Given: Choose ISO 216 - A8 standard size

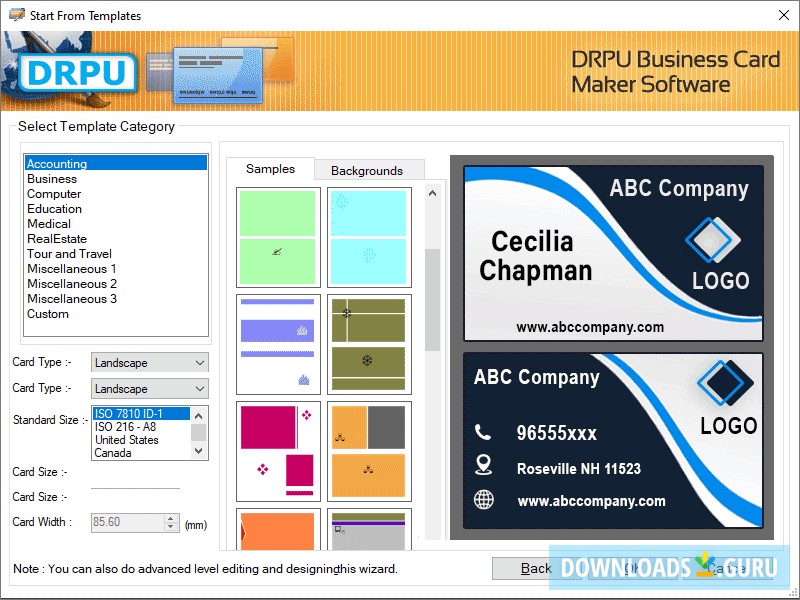Looking at the screenshot, I should pyautogui.click(x=126, y=427).
